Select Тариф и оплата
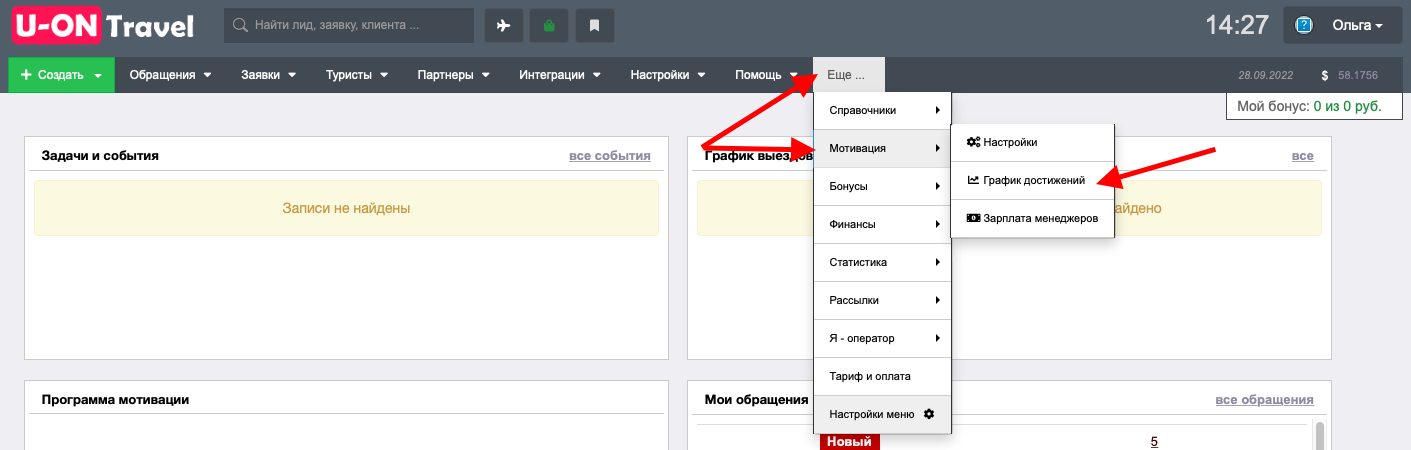1411x450 pixels. pos(882,376)
